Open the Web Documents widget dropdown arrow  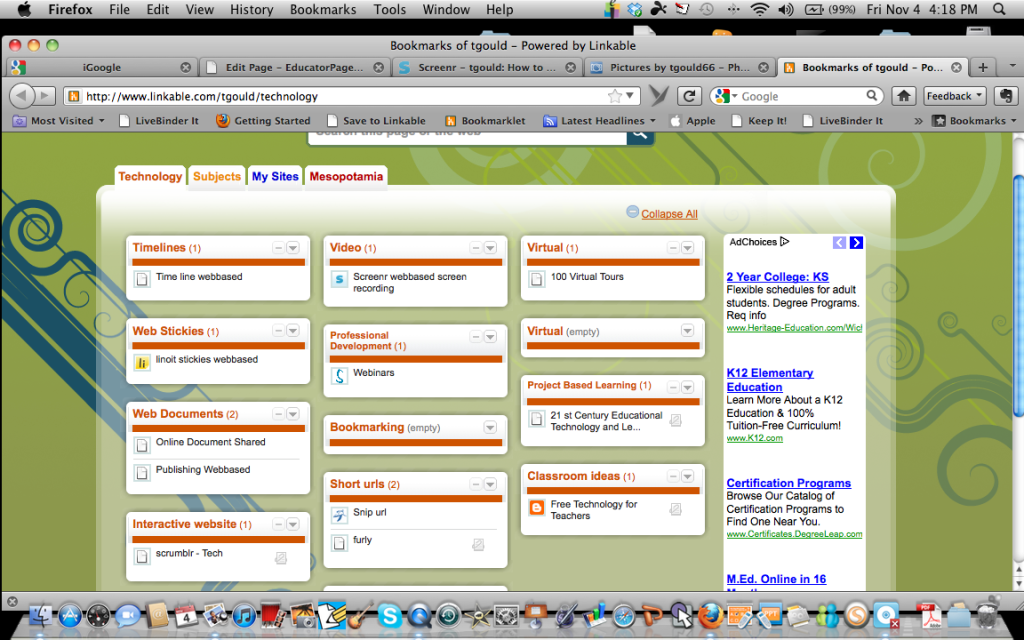pos(293,414)
